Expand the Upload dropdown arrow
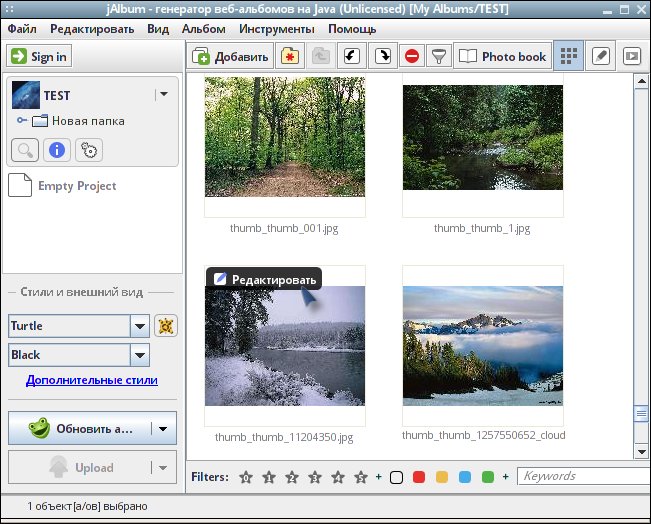Screen dimensions: 651x524 click(163, 468)
